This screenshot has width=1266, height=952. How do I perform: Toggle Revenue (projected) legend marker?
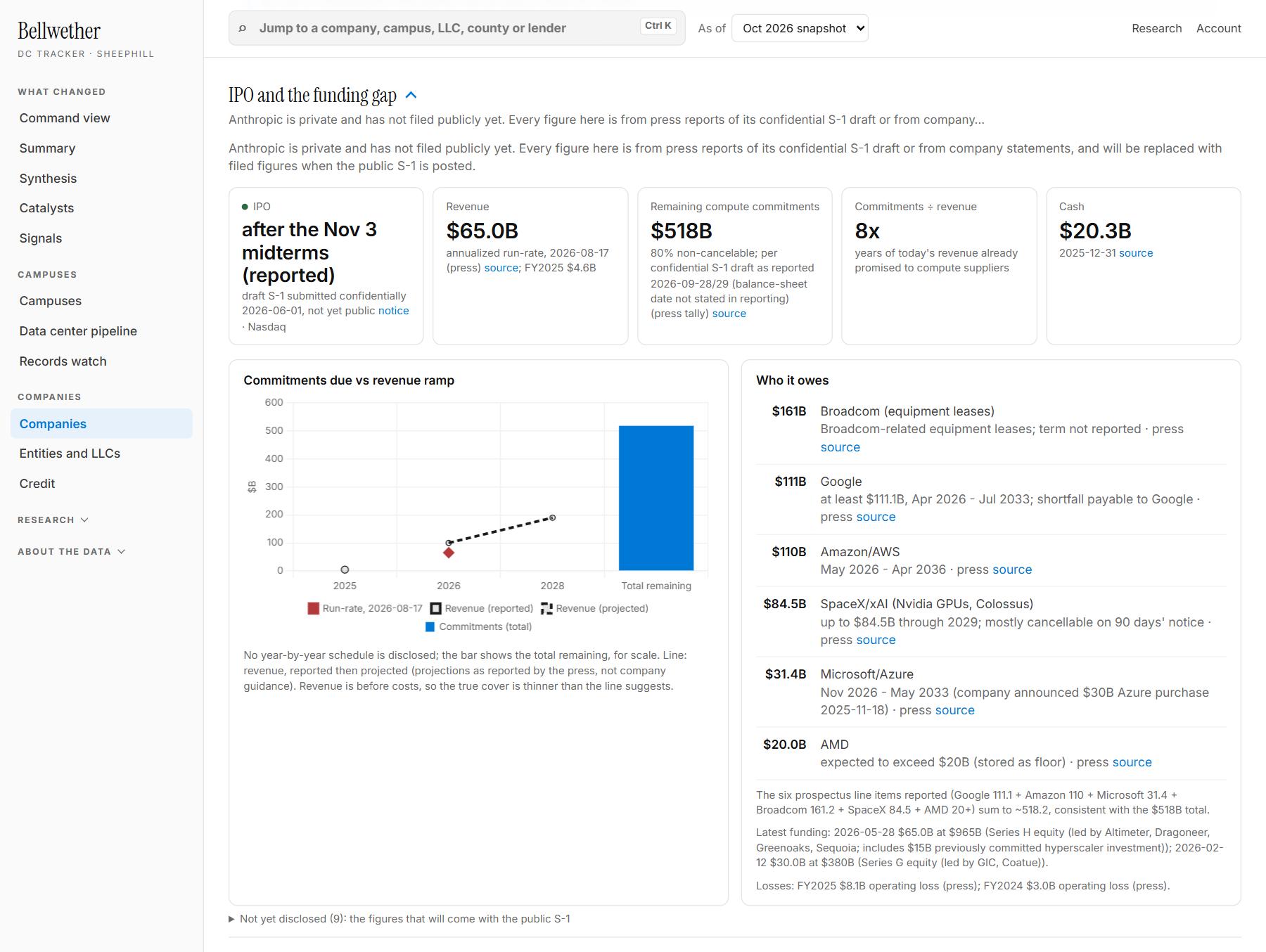(x=546, y=608)
